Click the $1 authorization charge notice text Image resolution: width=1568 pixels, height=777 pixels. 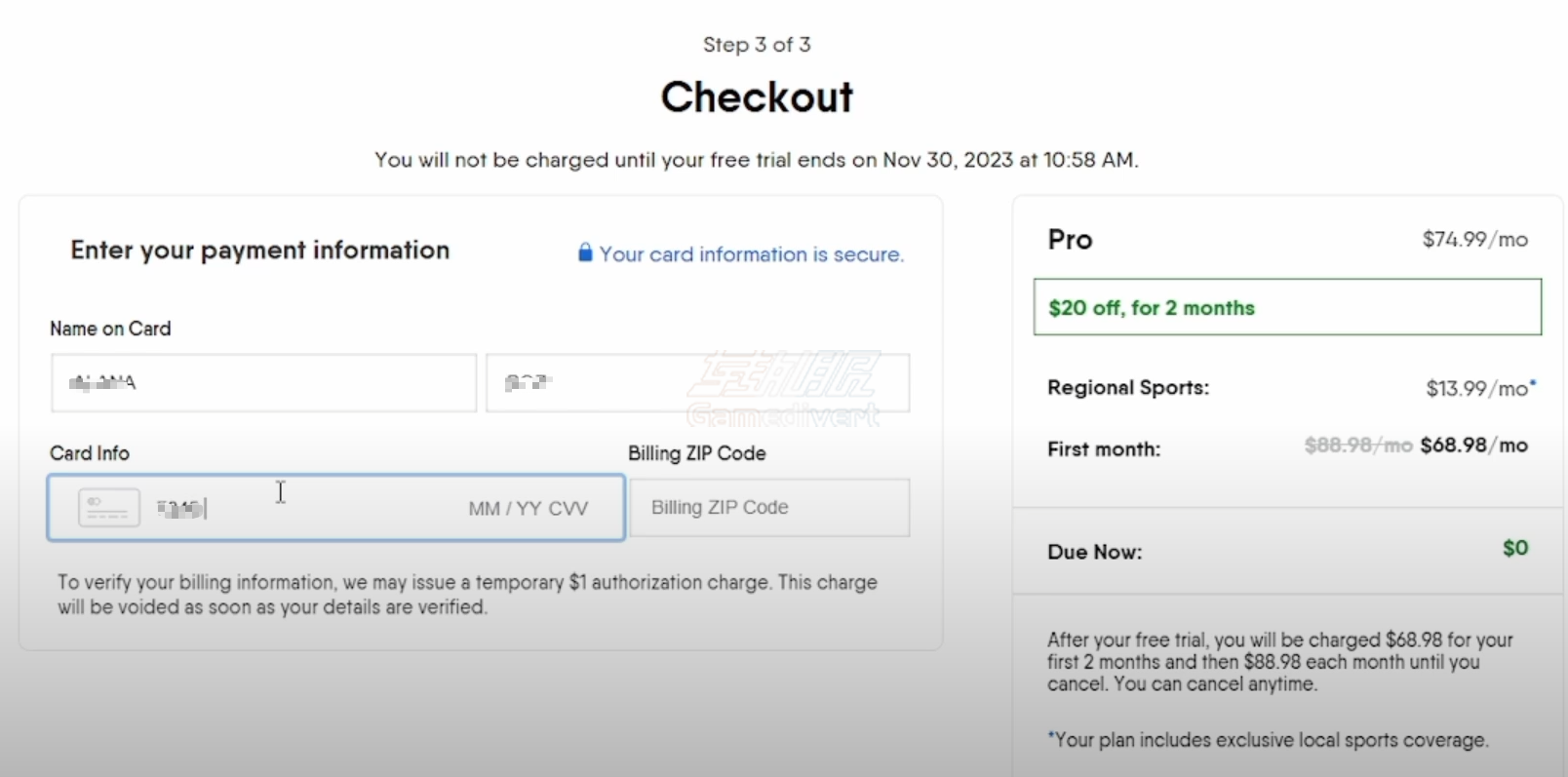[467, 595]
